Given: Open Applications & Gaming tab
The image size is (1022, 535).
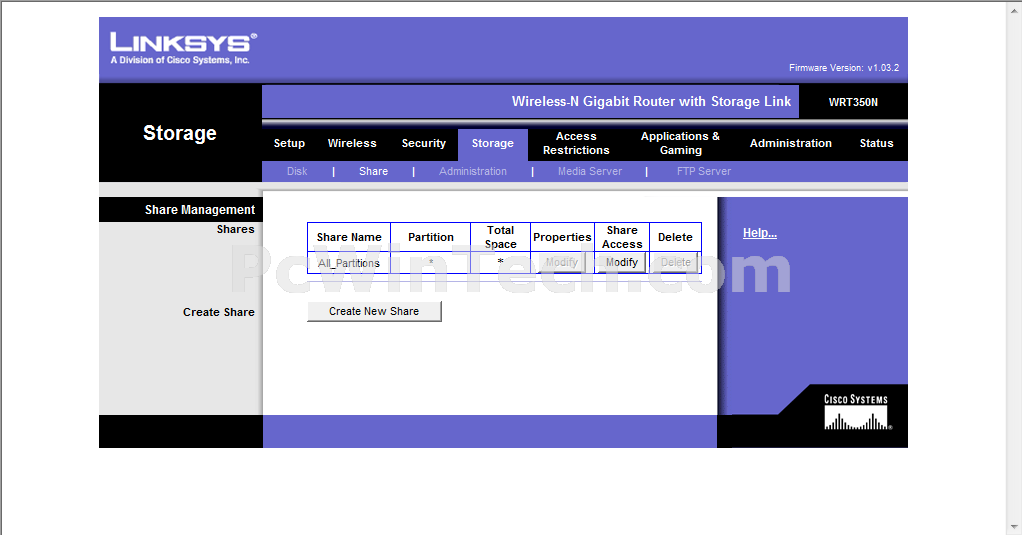Looking at the screenshot, I should click(x=680, y=143).
